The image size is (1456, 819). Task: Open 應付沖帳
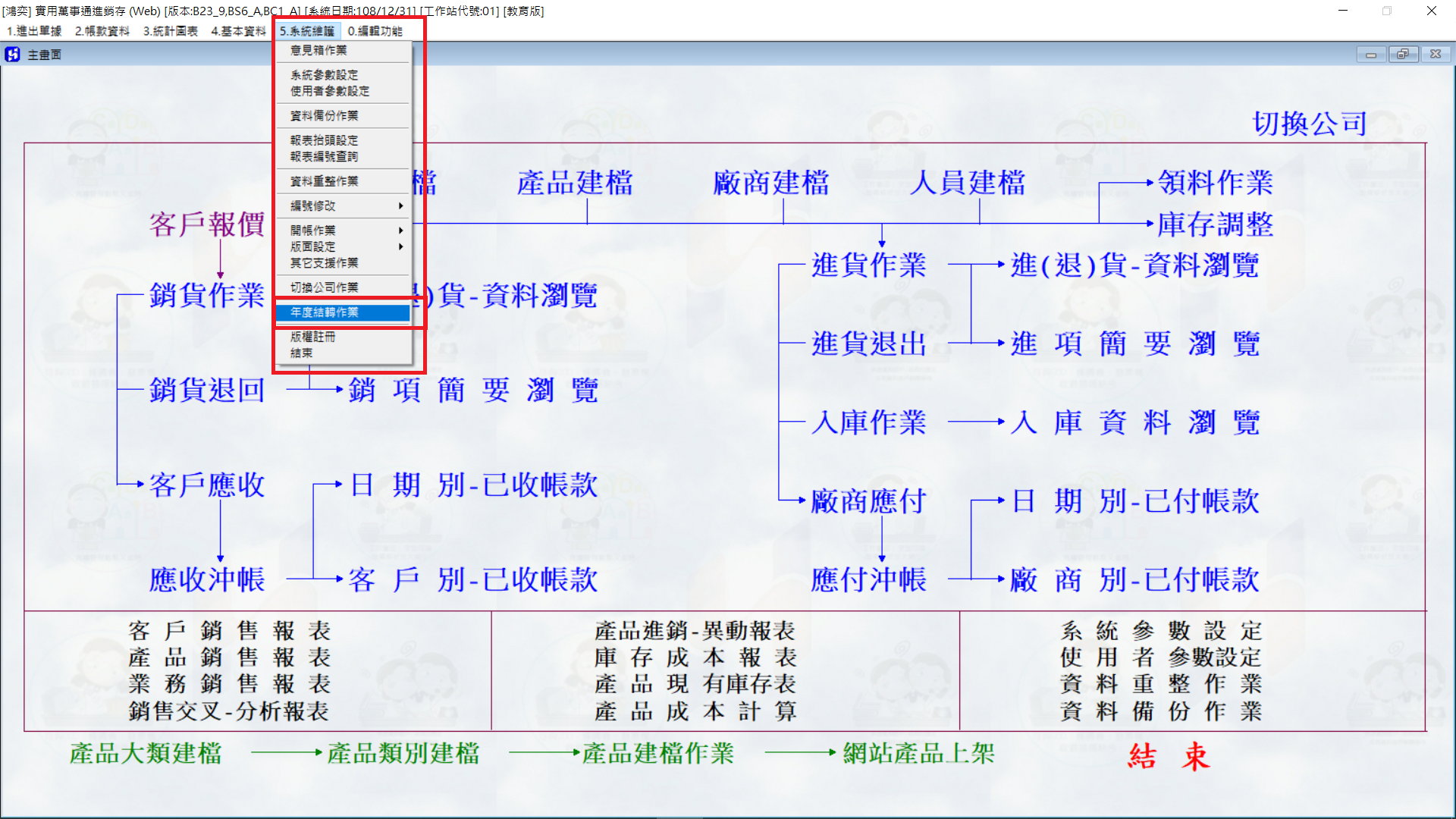869,579
